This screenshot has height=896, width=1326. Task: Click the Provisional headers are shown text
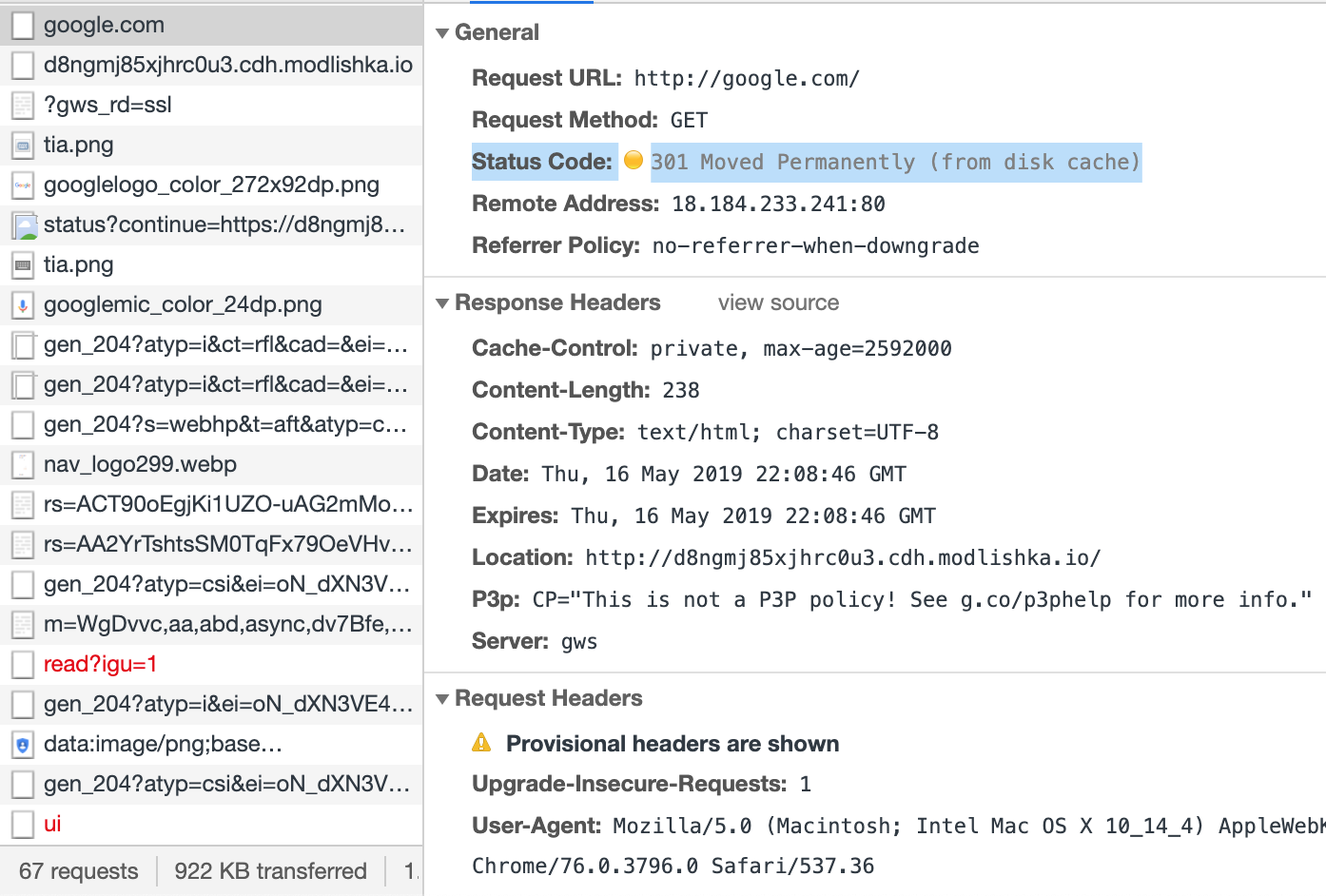tap(673, 744)
